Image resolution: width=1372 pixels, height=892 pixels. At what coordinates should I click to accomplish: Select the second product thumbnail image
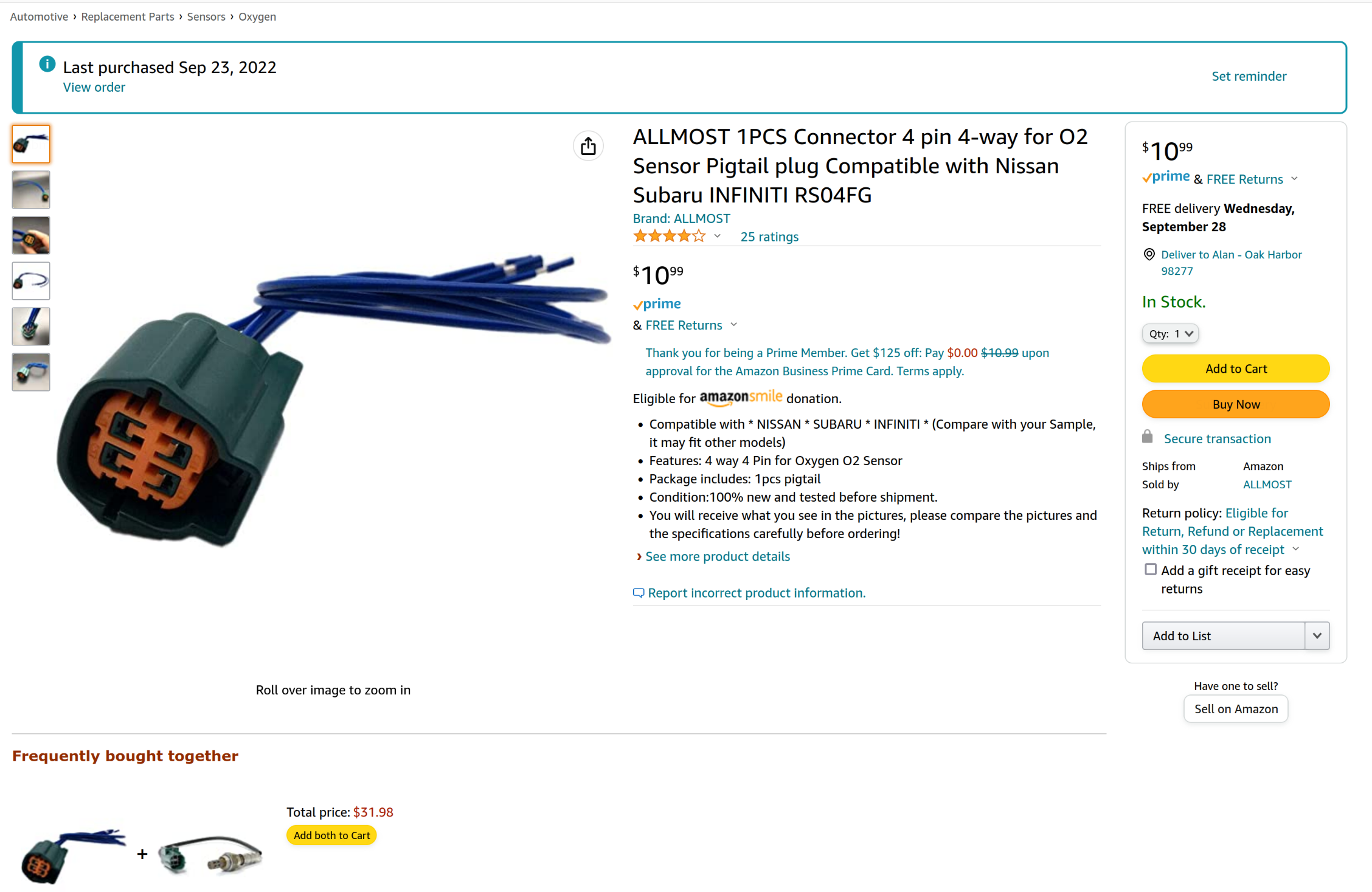31,190
